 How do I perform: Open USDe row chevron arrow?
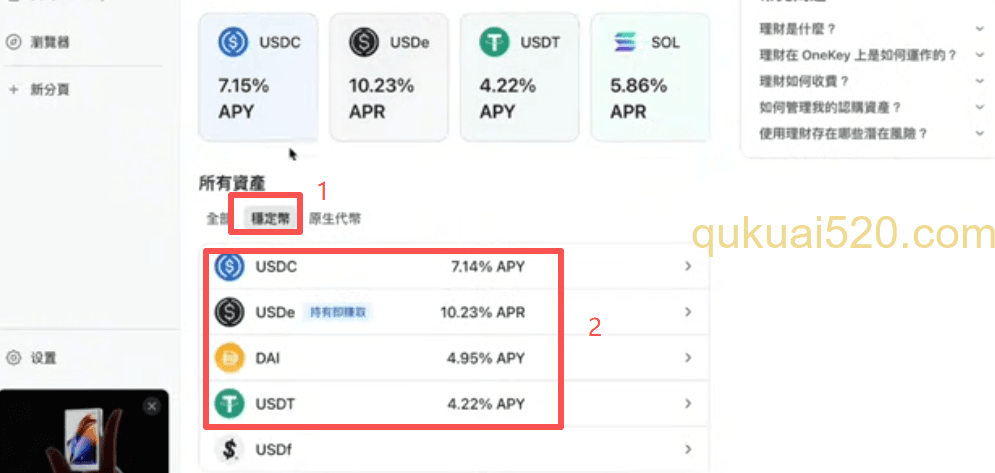688,312
